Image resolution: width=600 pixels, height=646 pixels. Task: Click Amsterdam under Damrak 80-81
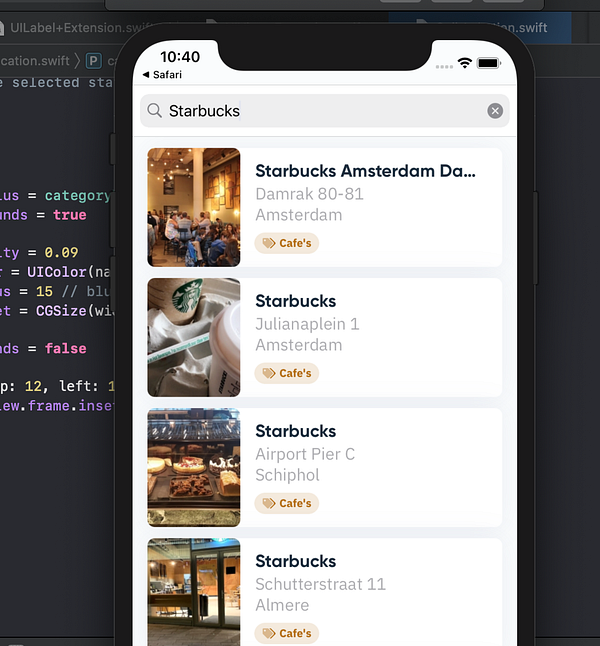point(299,215)
